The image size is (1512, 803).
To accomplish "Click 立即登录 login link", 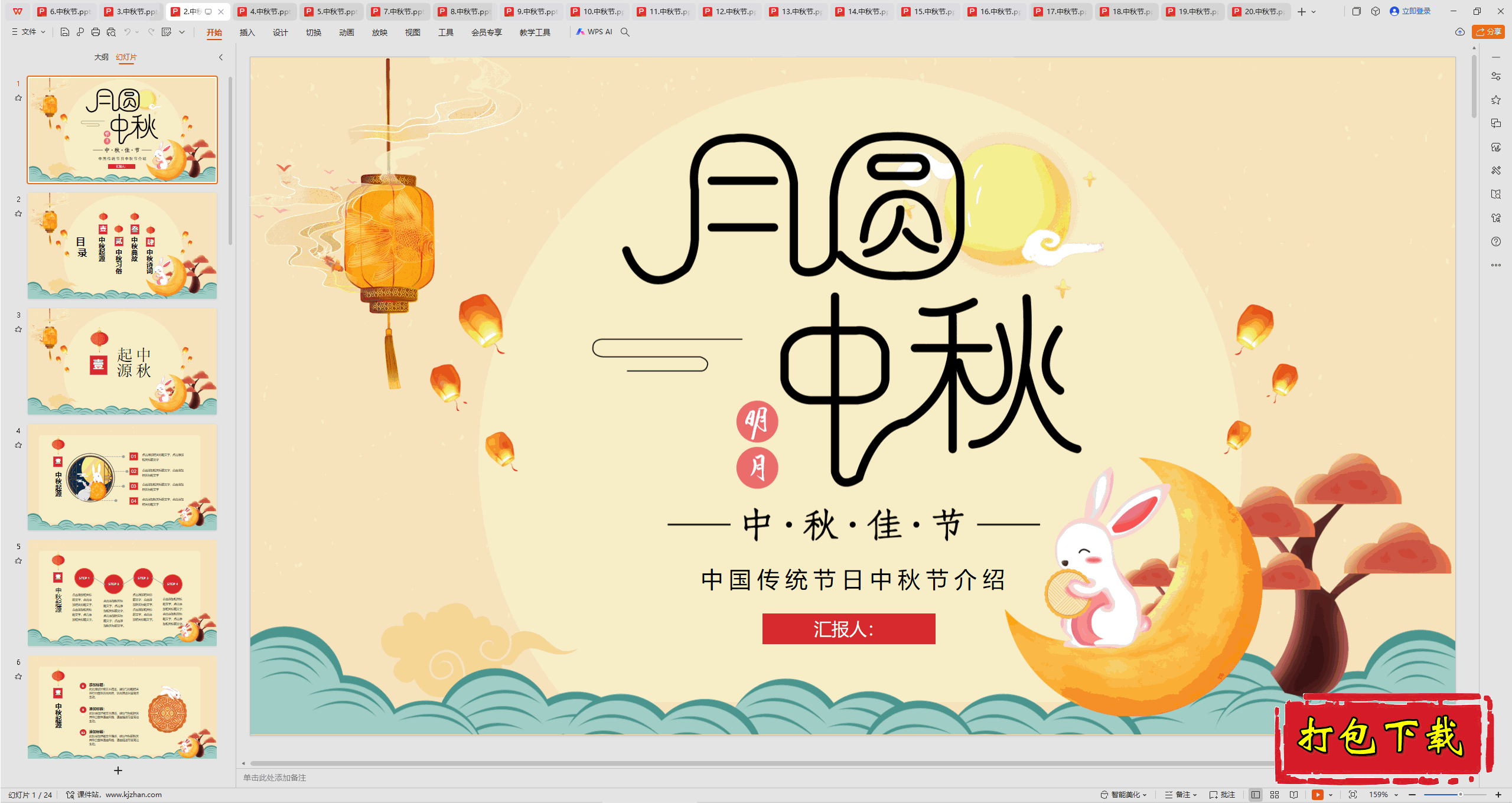I will pyautogui.click(x=1410, y=11).
